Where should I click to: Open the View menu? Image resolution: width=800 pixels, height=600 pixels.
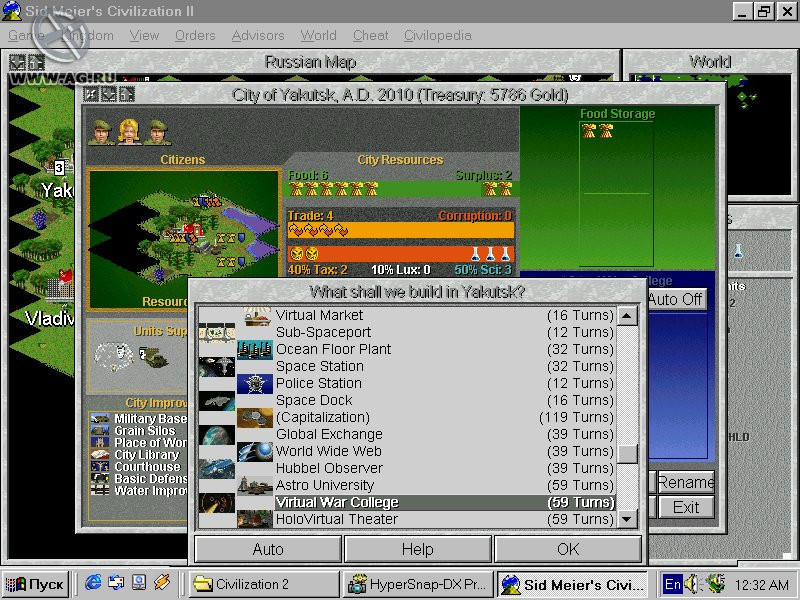pyautogui.click(x=144, y=35)
